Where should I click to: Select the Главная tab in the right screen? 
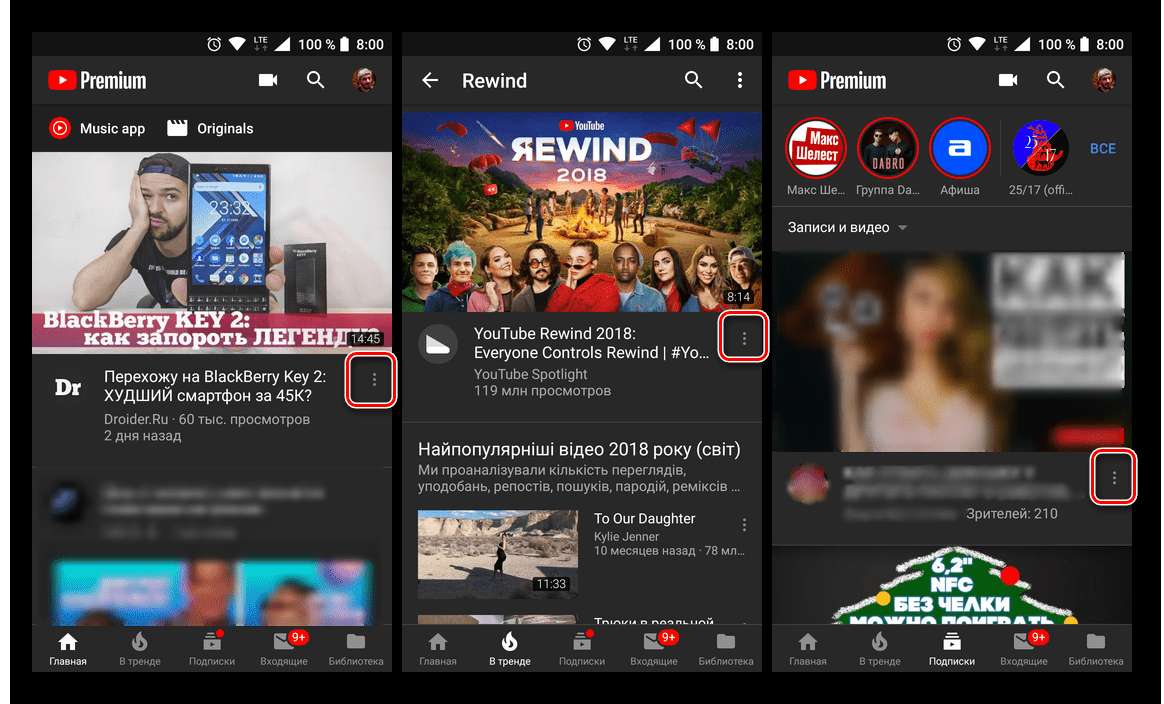808,648
